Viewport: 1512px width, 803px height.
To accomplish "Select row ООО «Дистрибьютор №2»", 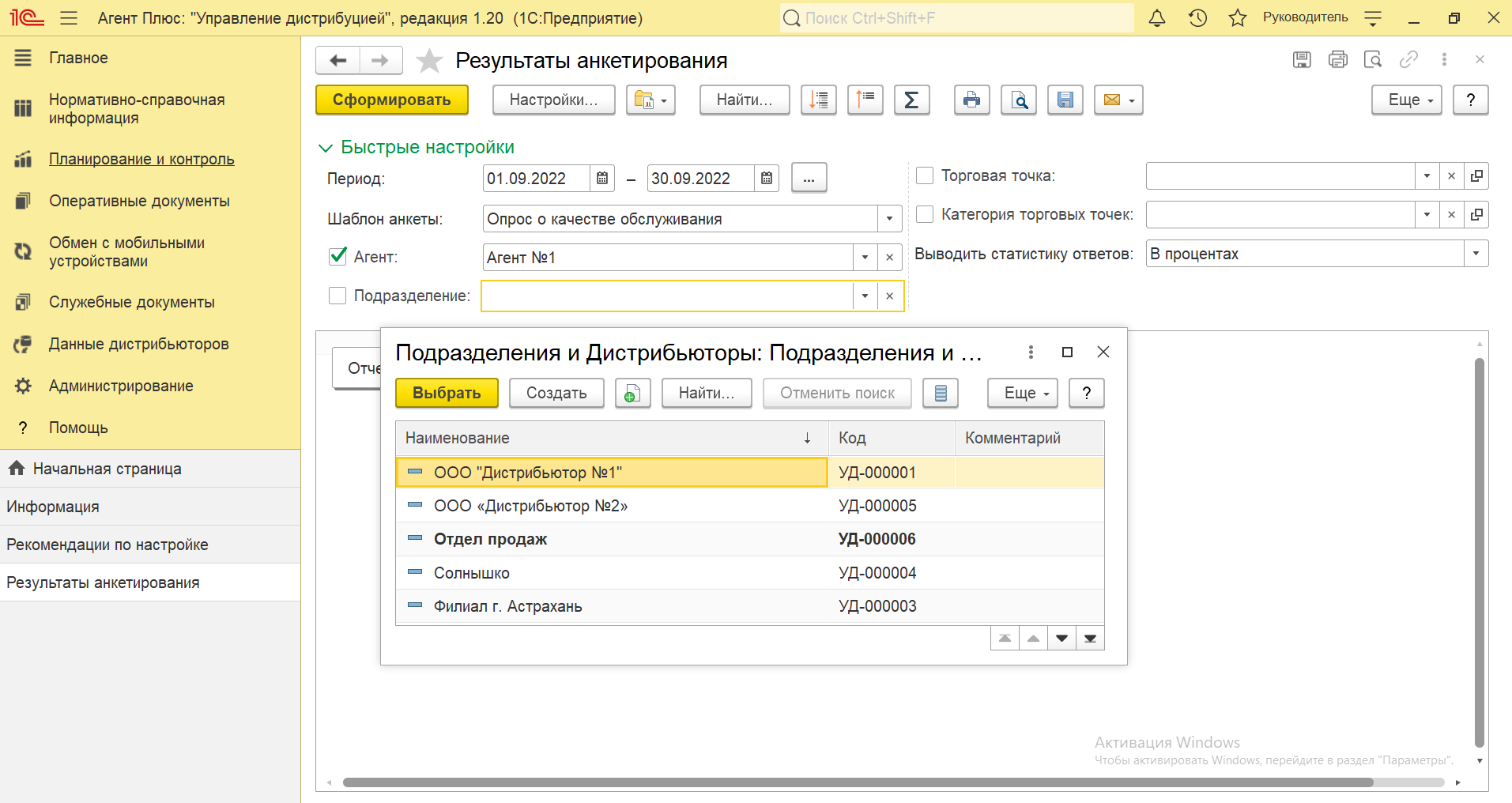I will pyautogui.click(x=749, y=506).
